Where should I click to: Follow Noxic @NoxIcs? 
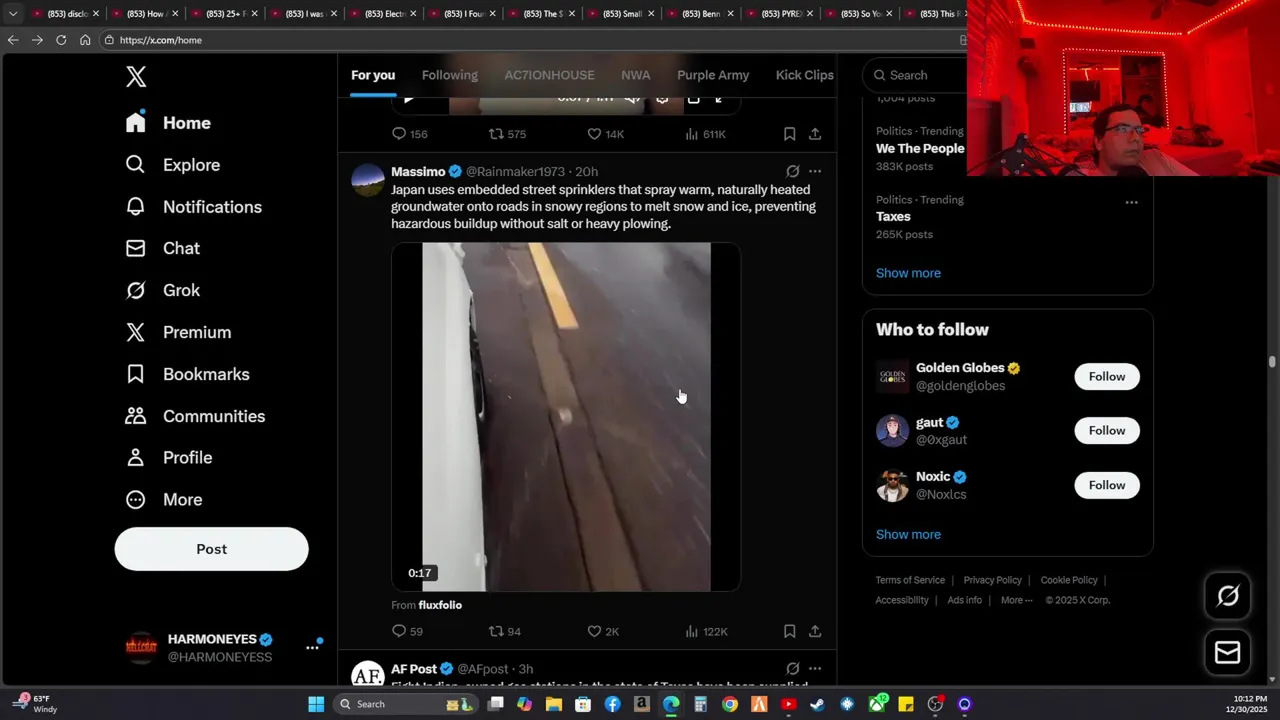(x=1107, y=485)
